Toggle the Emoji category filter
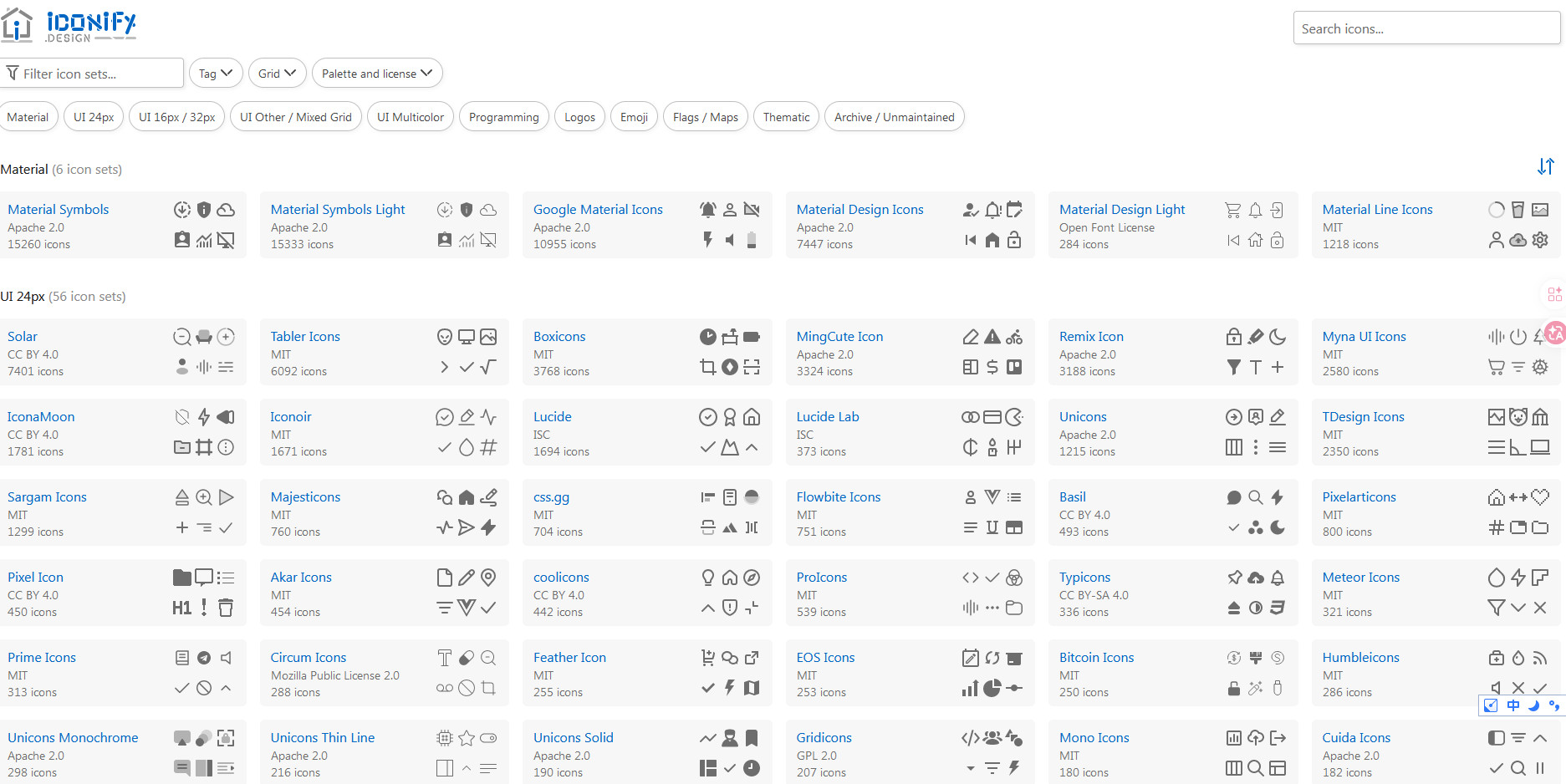This screenshot has width=1566, height=784. 634,117
